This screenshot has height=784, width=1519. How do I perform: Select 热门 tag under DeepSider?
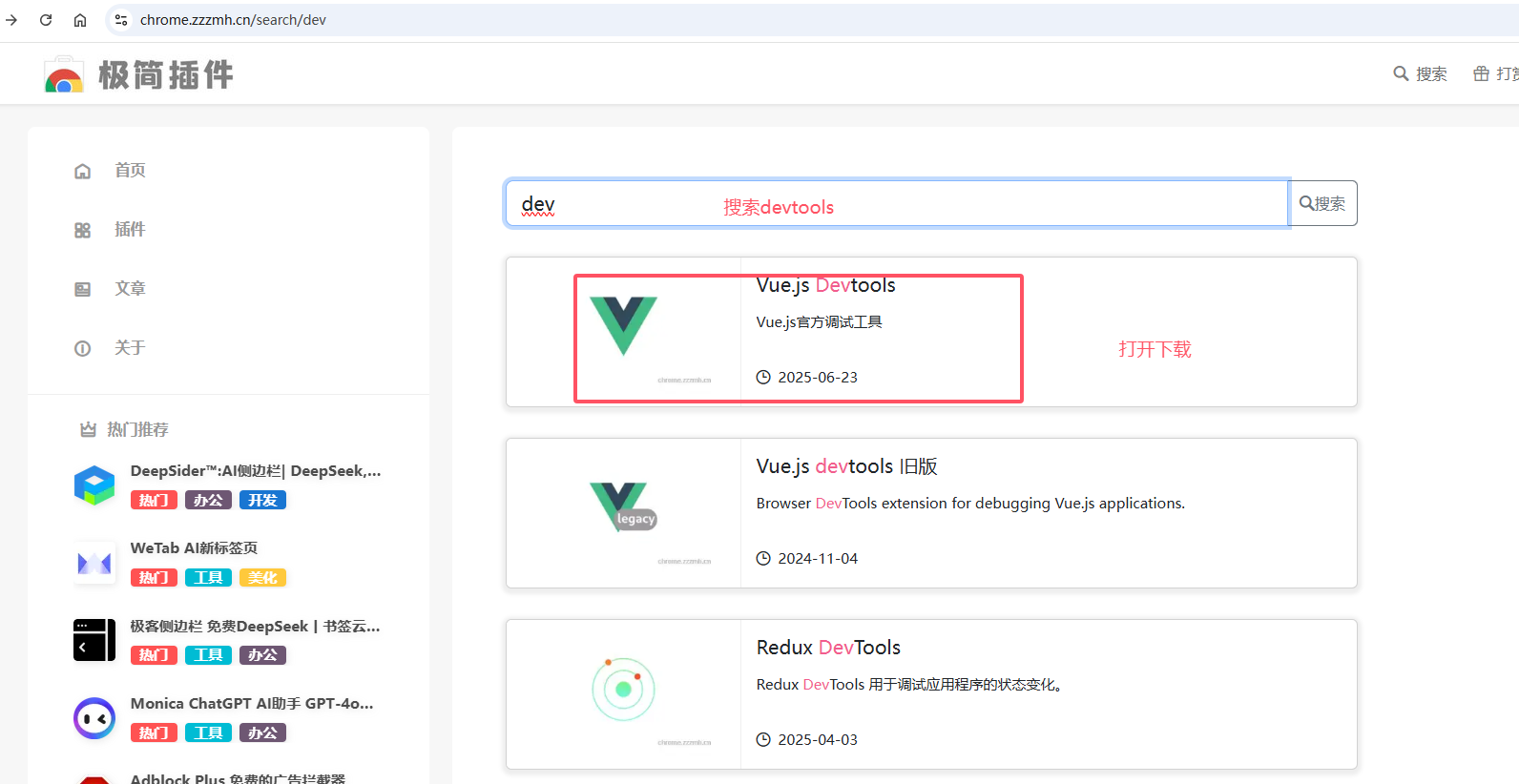click(154, 501)
